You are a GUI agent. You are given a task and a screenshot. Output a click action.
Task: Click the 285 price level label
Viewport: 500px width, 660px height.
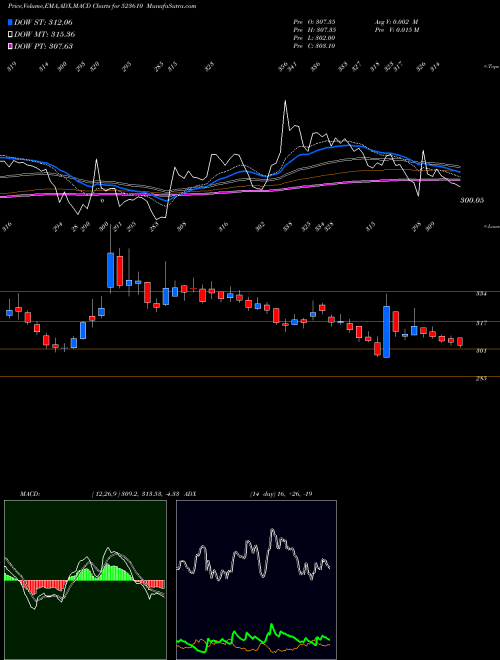click(481, 378)
